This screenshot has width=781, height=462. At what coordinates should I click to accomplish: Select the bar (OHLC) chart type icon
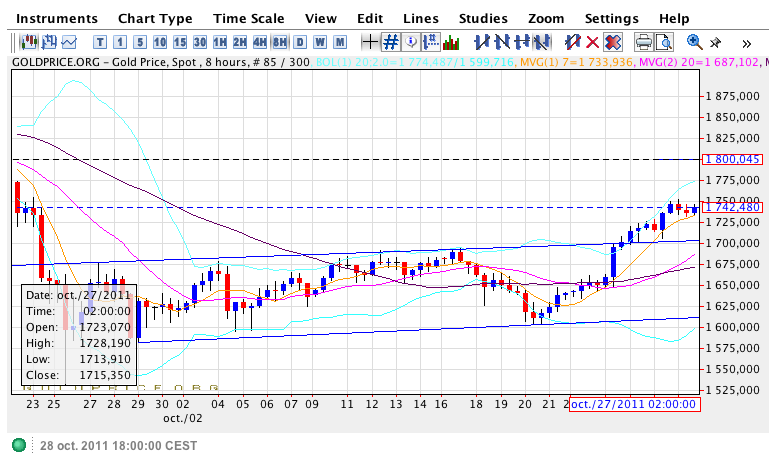49,42
